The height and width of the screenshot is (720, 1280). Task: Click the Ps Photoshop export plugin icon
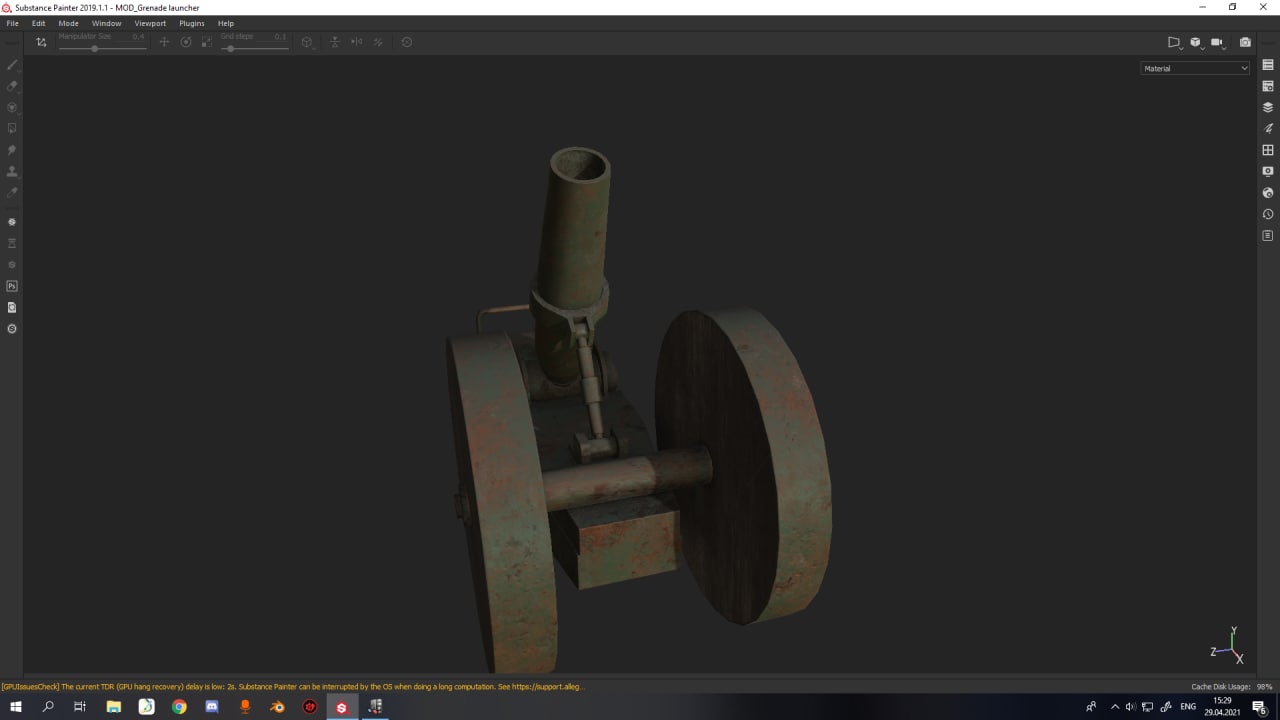(x=12, y=286)
